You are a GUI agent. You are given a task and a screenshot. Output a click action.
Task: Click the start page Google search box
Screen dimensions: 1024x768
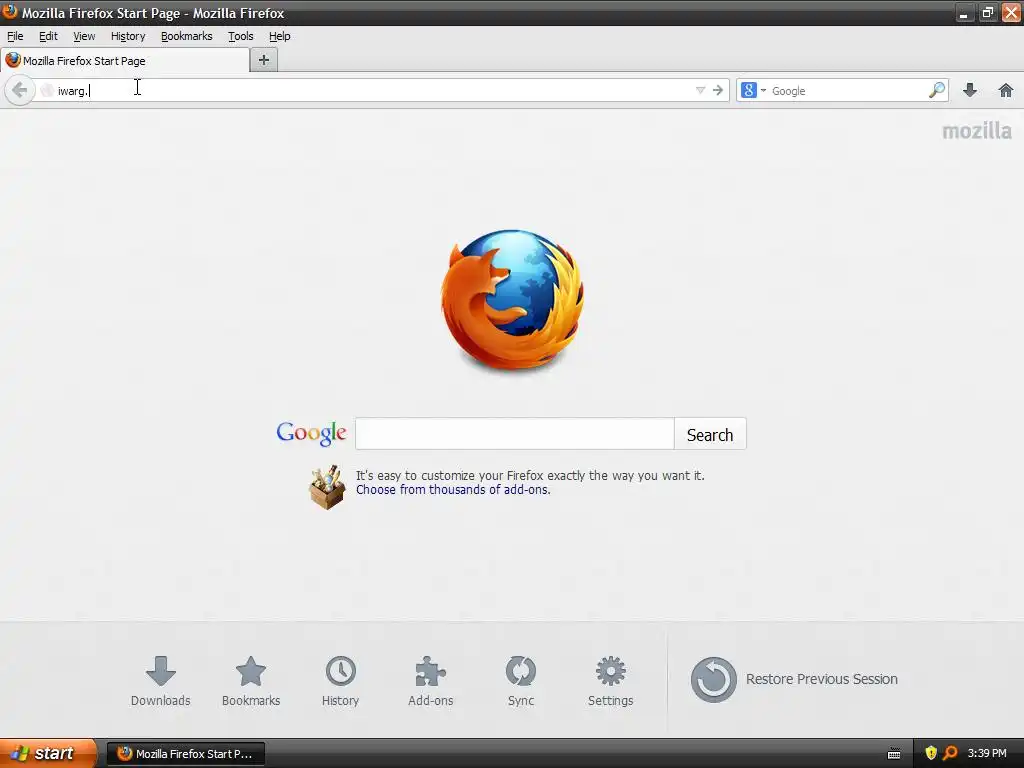(515, 434)
